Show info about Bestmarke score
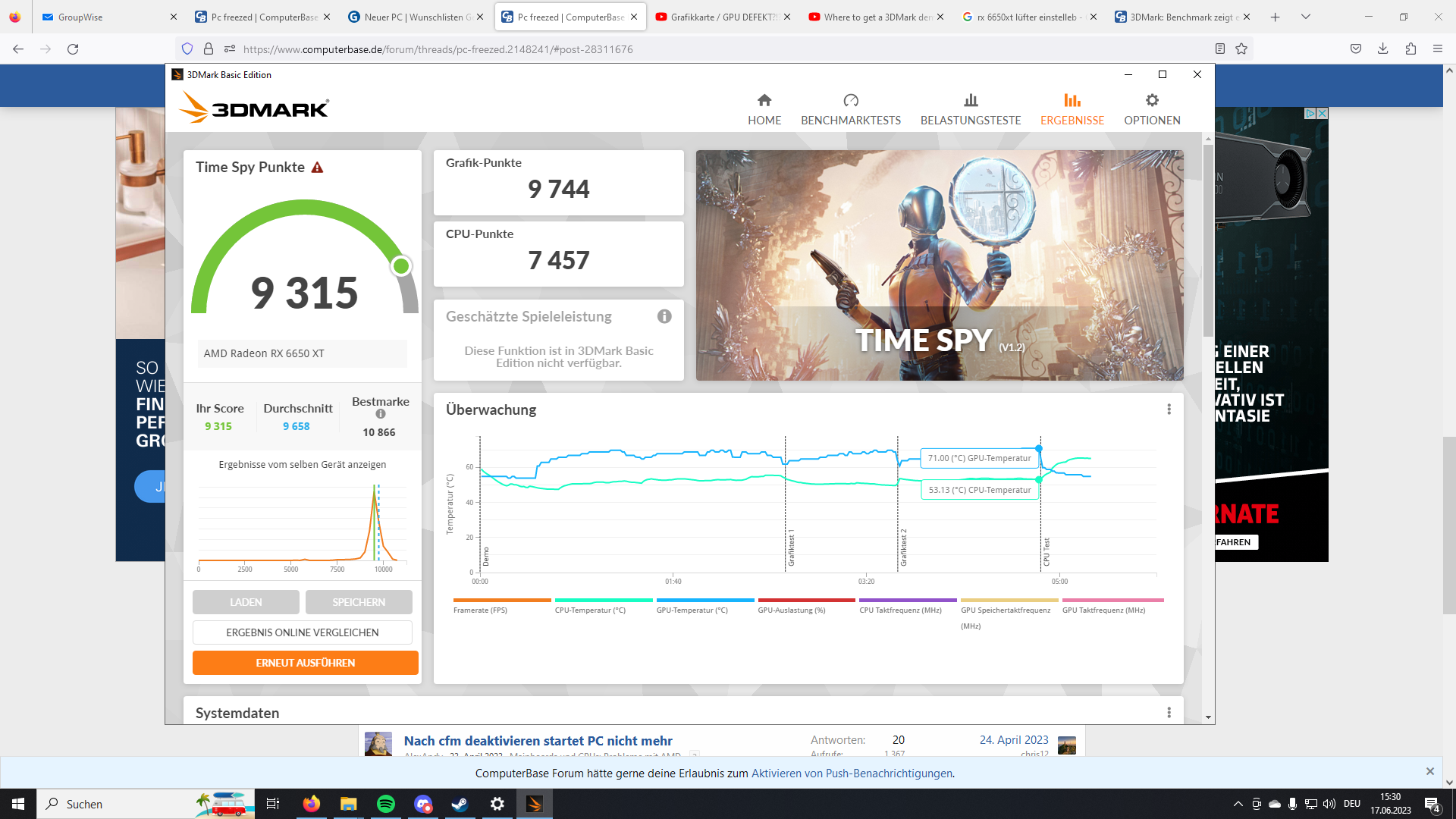The width and height of the screenshot is (1456, 819). point(381,414)
